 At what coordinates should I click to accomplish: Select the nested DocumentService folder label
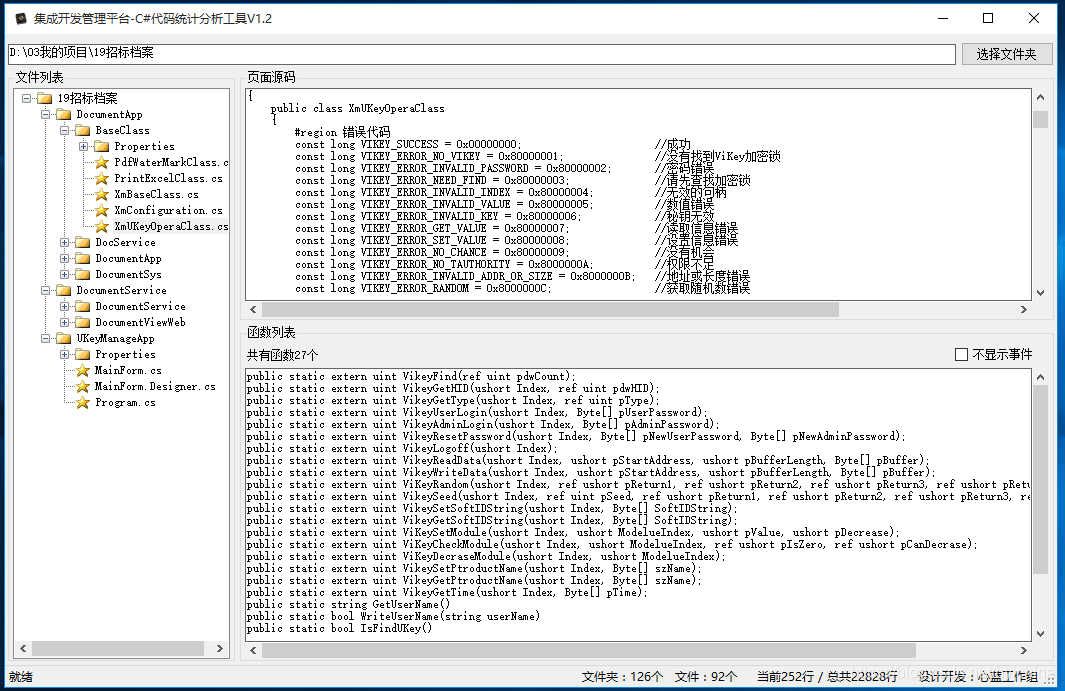(140, 306)
